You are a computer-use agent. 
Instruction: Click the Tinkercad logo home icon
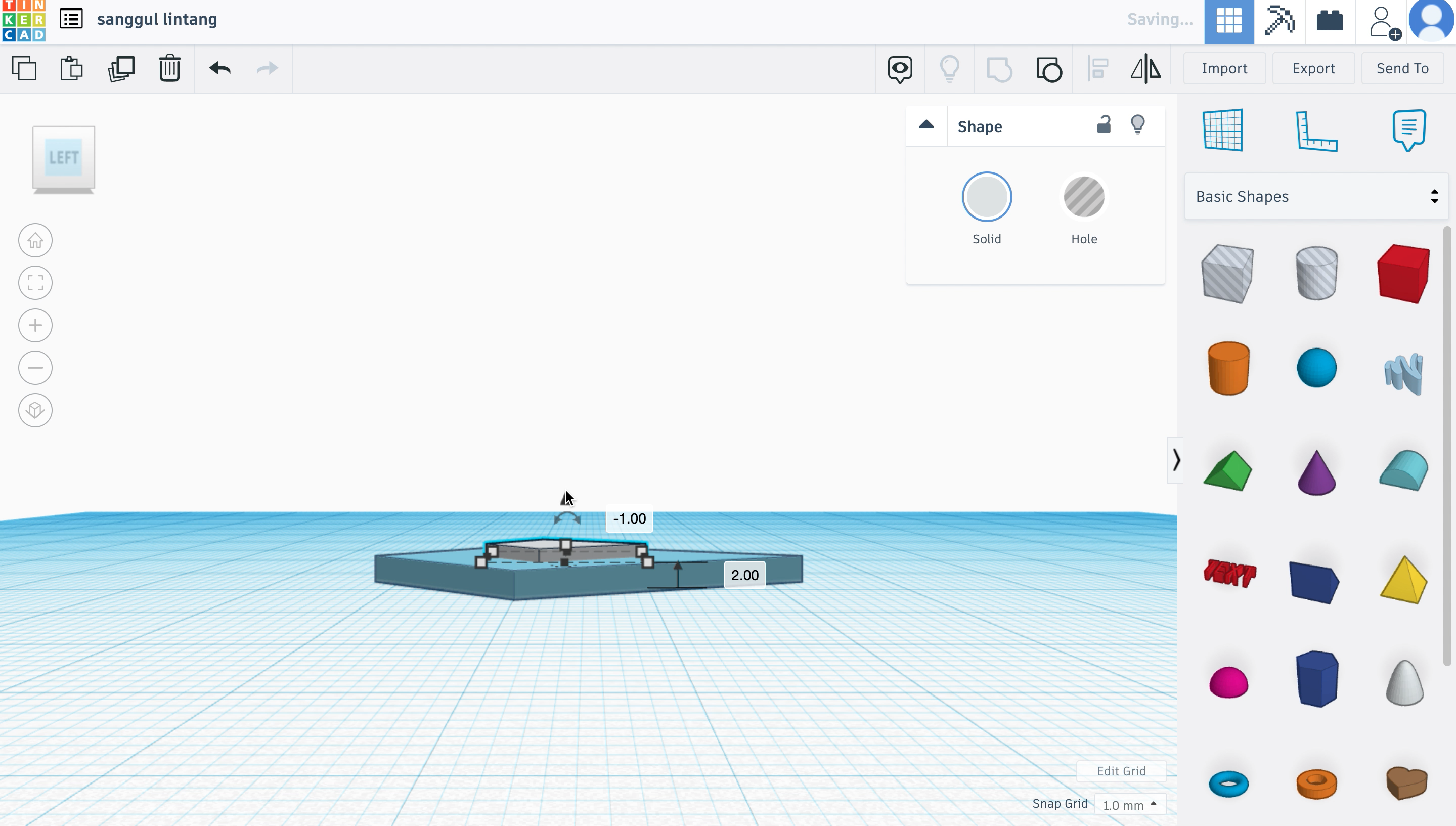[x=24, y=21]
